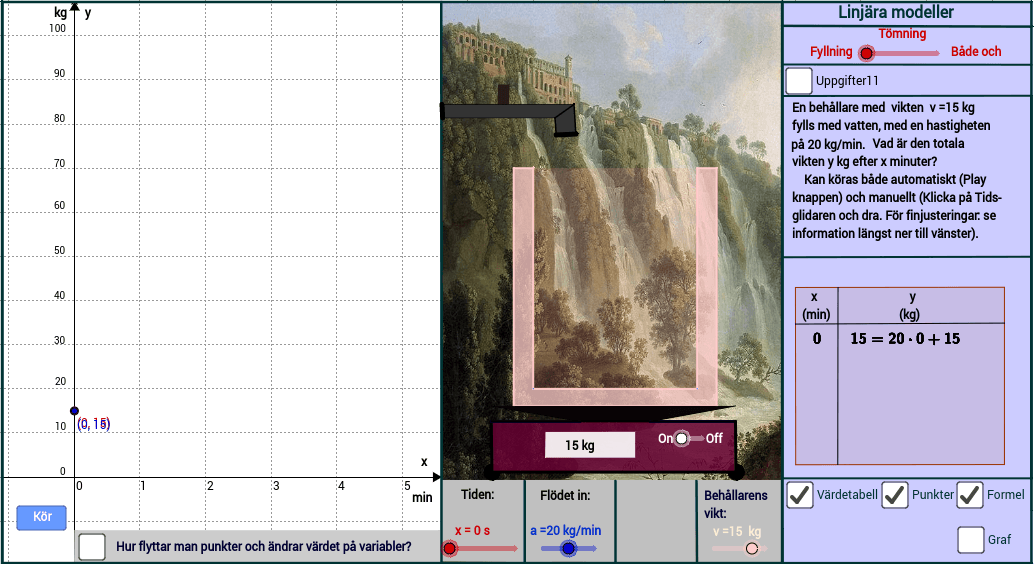Click the Behållarens vikt label

point(735,504)
